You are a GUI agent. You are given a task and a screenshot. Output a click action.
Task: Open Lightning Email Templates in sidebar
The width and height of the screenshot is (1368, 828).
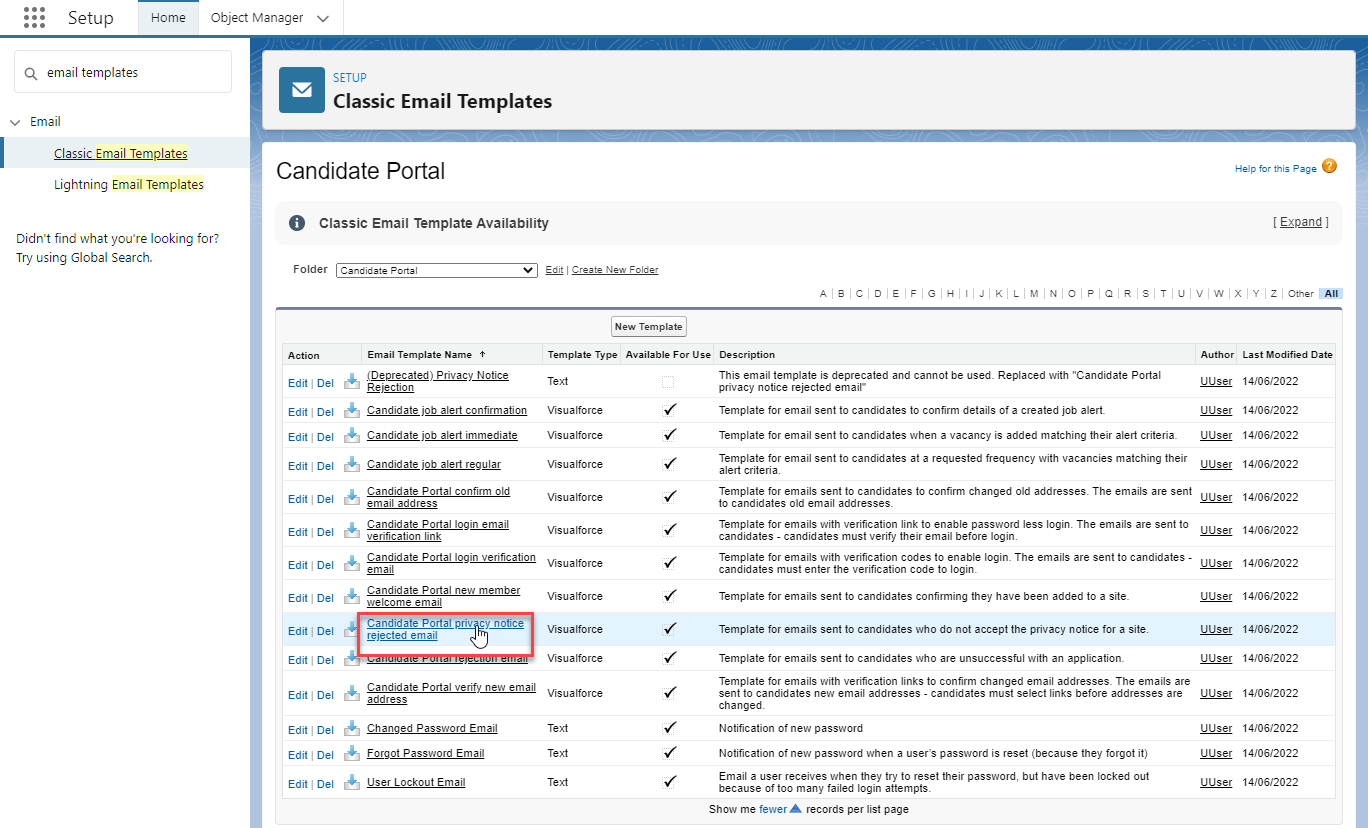coord(128,185)
